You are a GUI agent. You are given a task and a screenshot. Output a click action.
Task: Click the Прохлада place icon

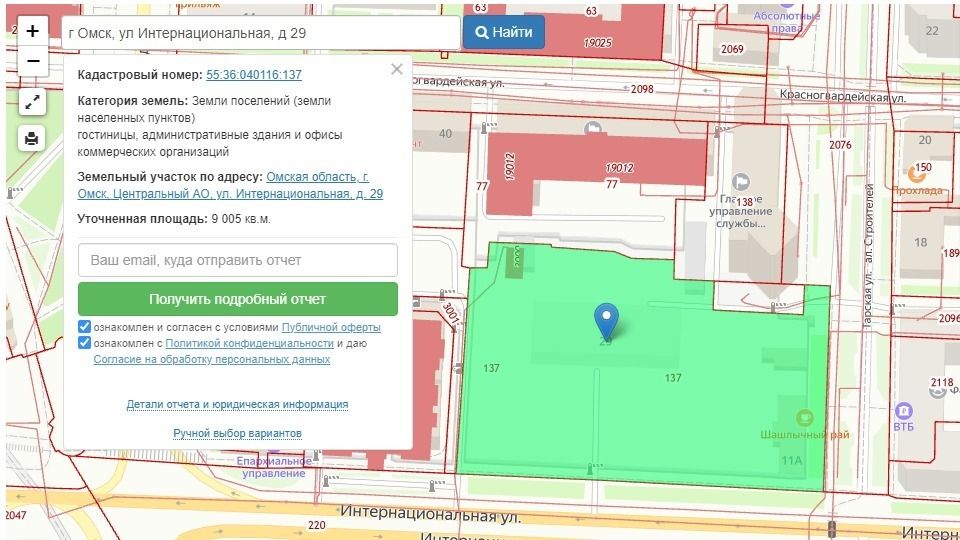click(917, 173)
